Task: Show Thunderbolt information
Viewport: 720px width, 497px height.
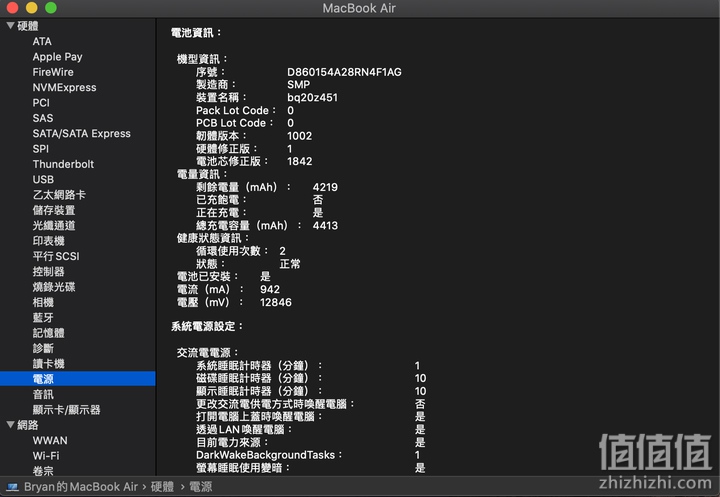Action: [63, 164]
